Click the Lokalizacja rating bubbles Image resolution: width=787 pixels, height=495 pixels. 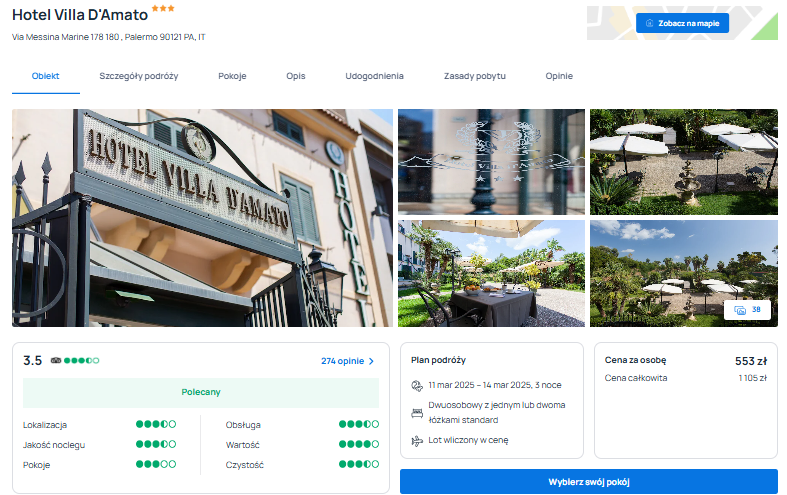[x=156, y=424]
